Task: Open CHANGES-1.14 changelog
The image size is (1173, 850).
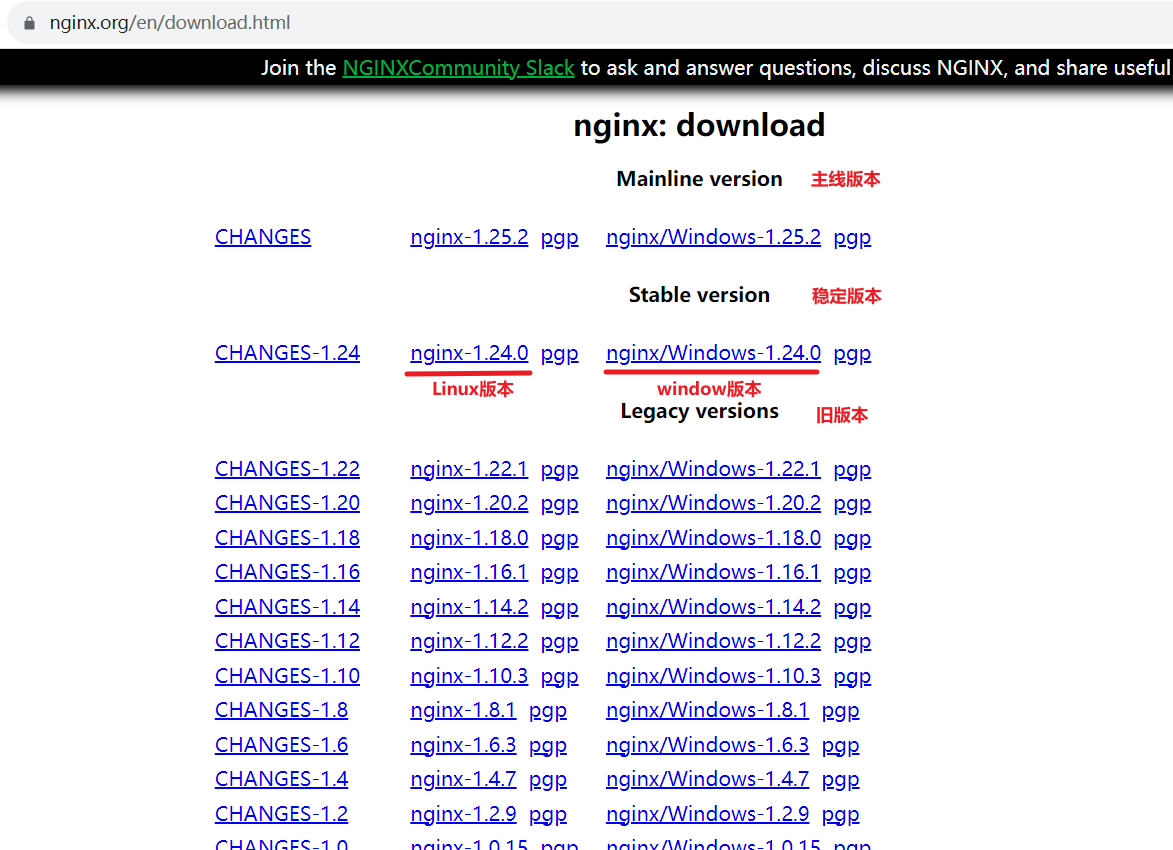Action: click(287, 606)
